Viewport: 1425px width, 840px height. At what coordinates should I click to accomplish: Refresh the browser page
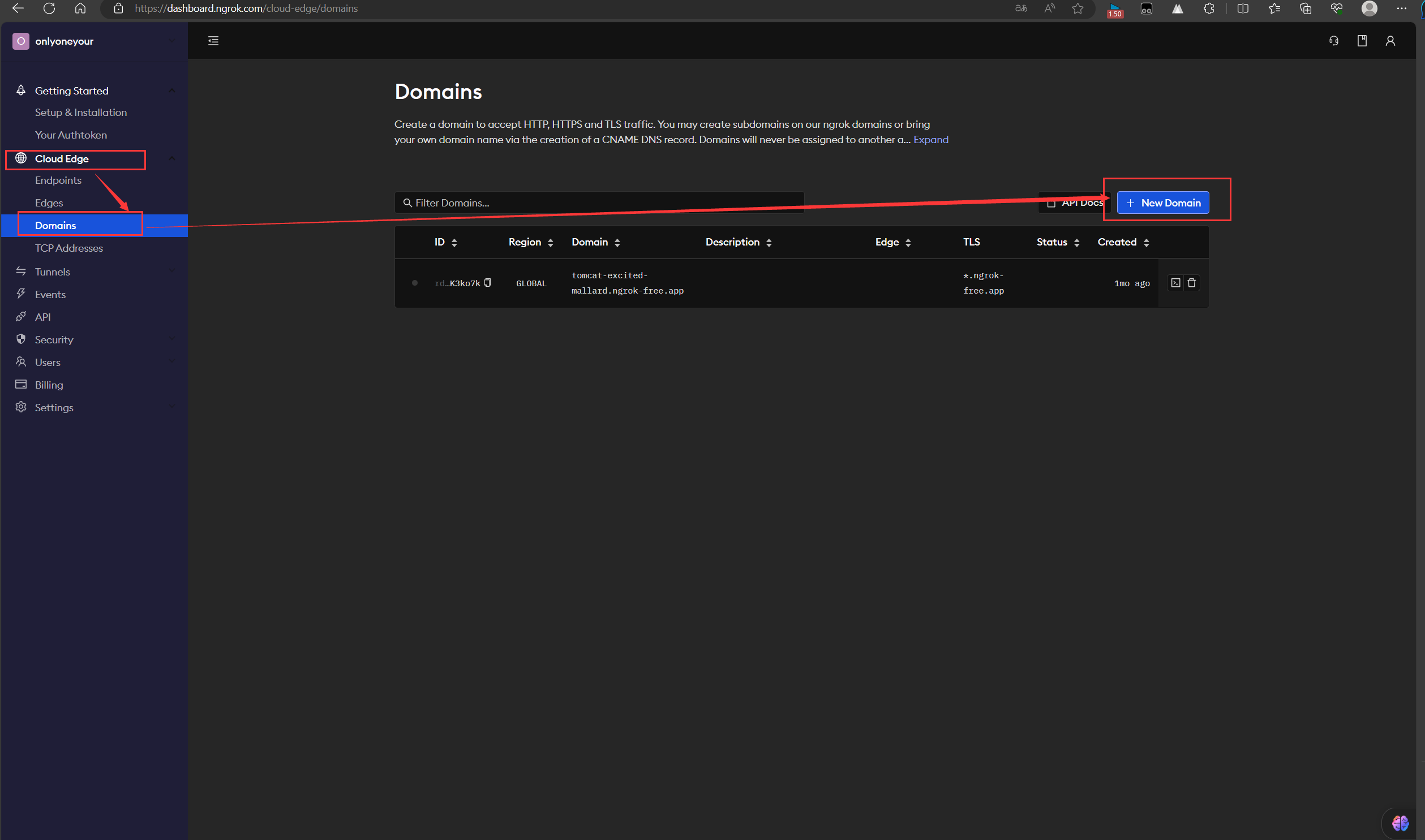[x=49, y=8]
